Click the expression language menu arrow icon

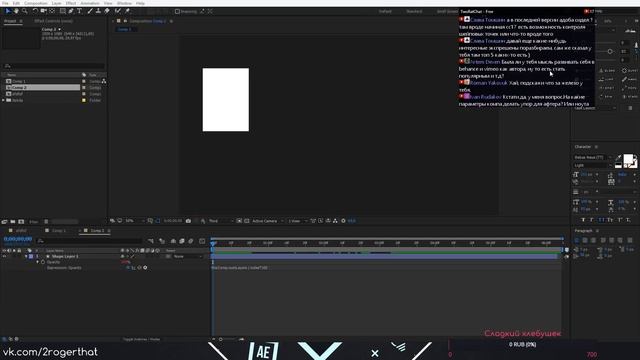click(x=145, y=268)
